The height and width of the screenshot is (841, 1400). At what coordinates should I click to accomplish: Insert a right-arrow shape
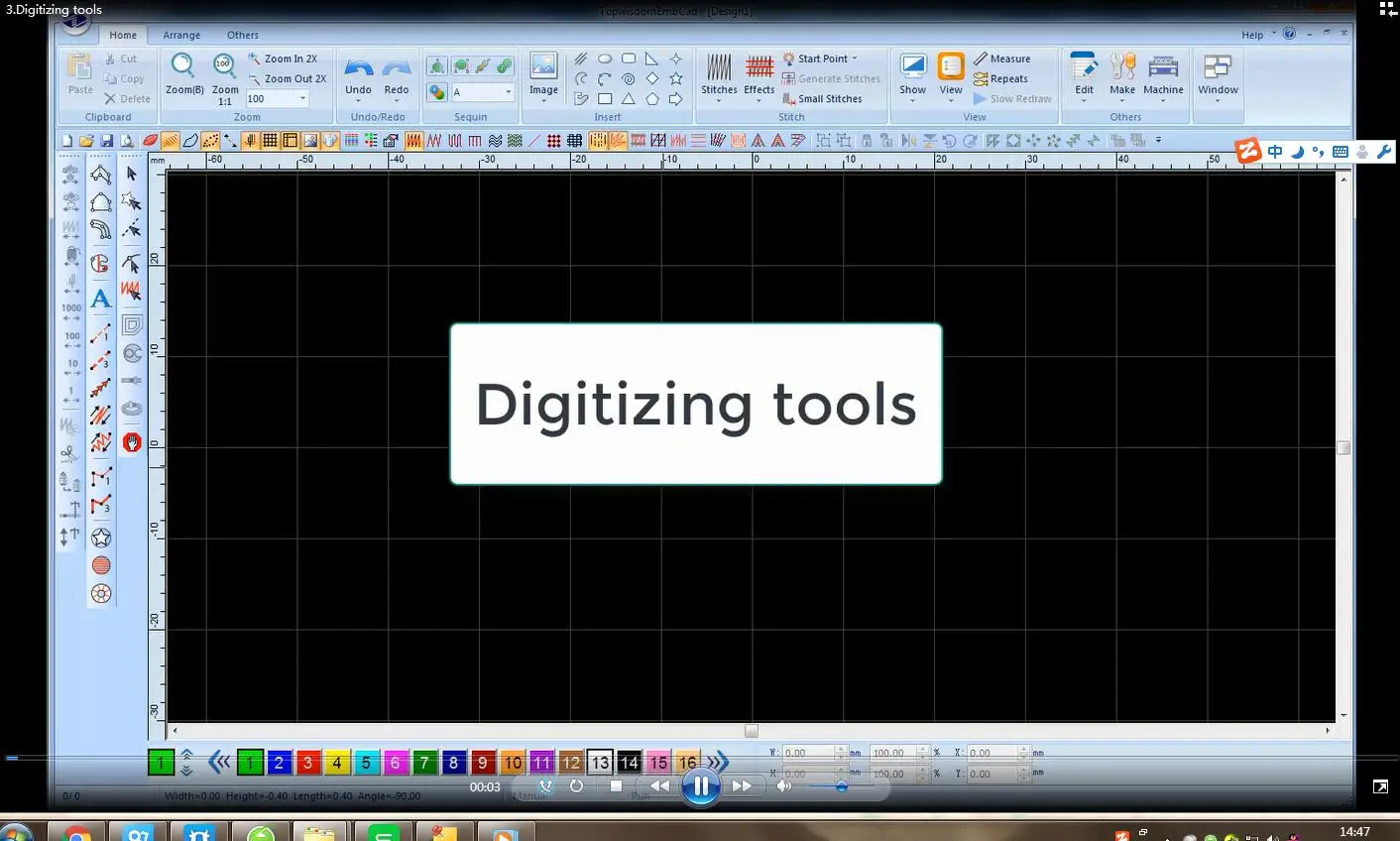pos(676,98)
